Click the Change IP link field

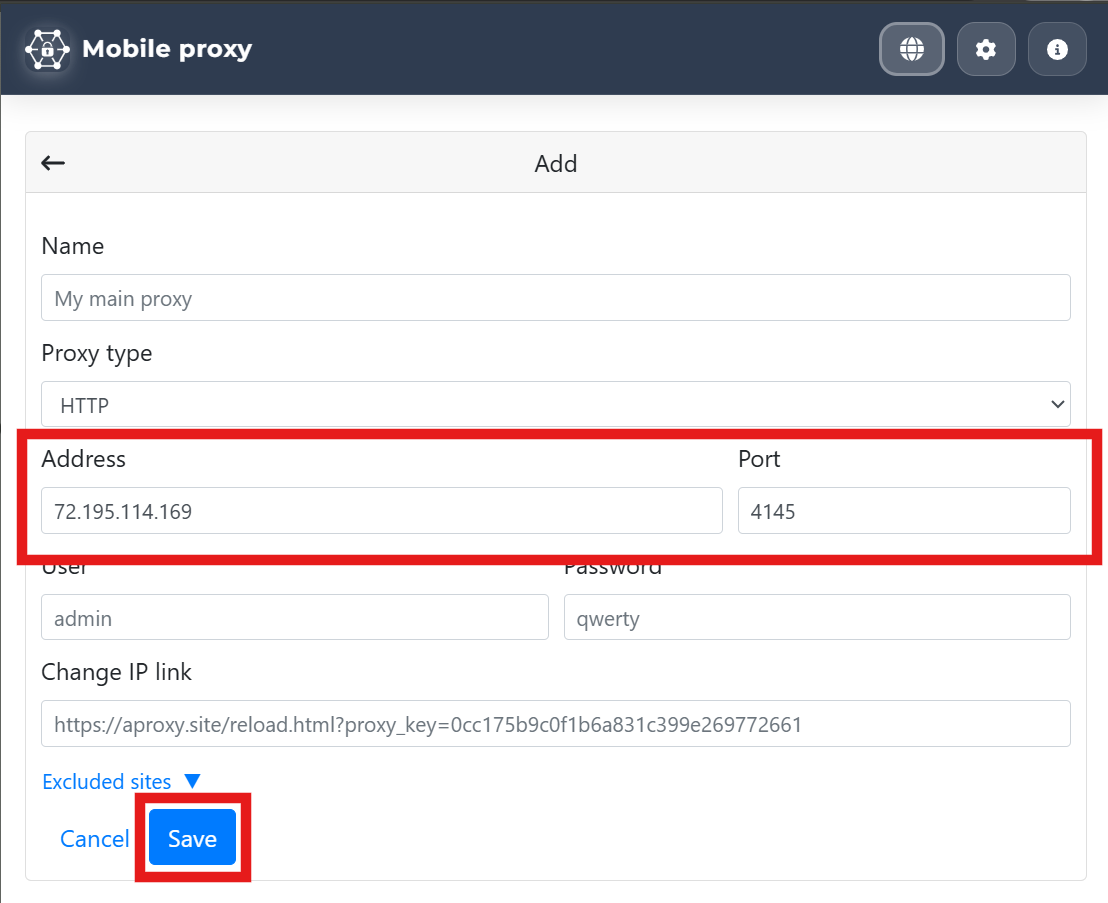(555, 724)
